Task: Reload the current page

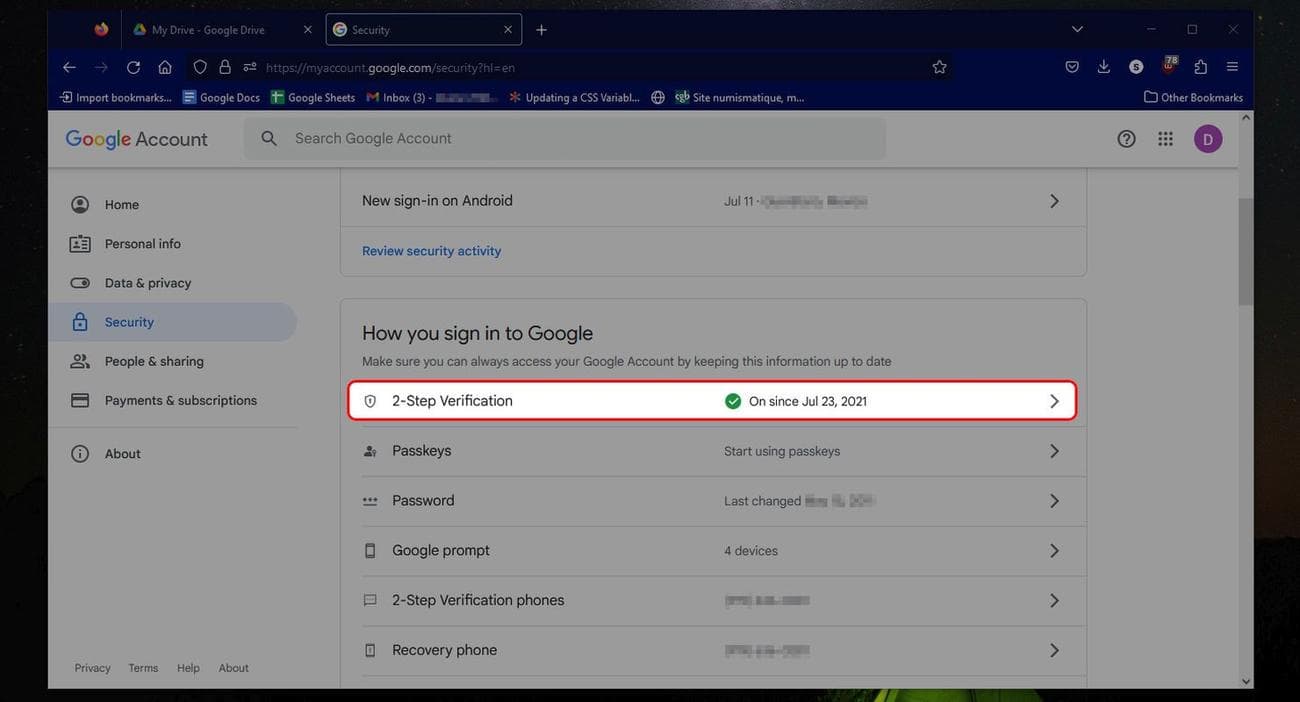Action: 133,67
